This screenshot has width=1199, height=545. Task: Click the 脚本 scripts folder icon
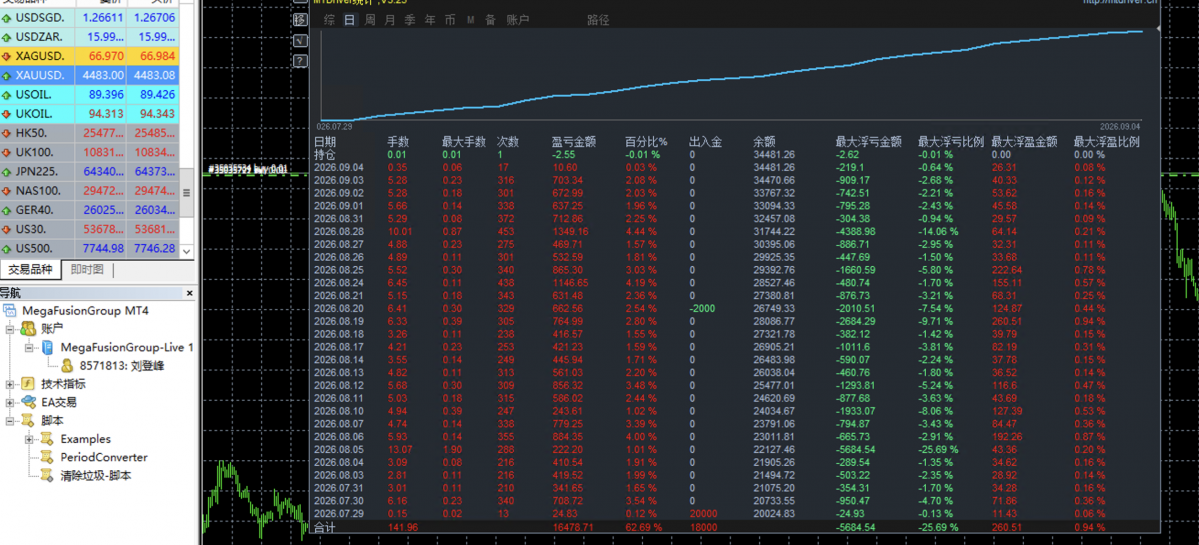[28, 420]
